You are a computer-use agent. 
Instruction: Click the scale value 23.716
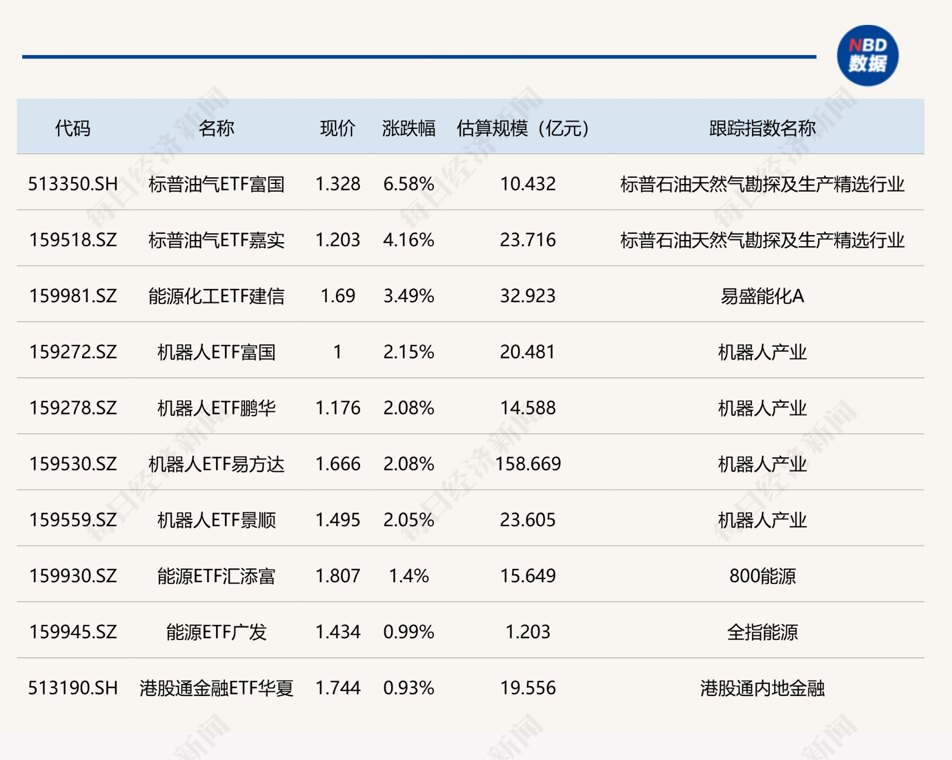click(x=528, y=240)
